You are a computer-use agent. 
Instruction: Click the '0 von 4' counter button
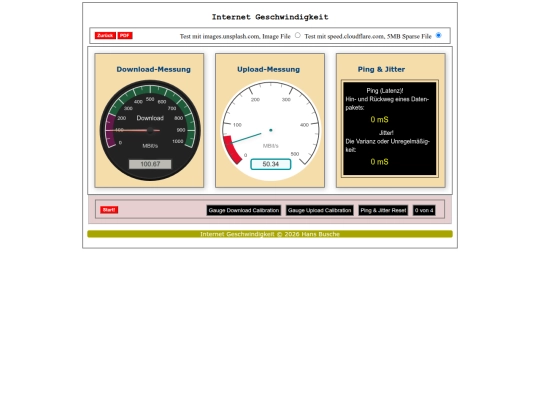[x=424, y=210]
